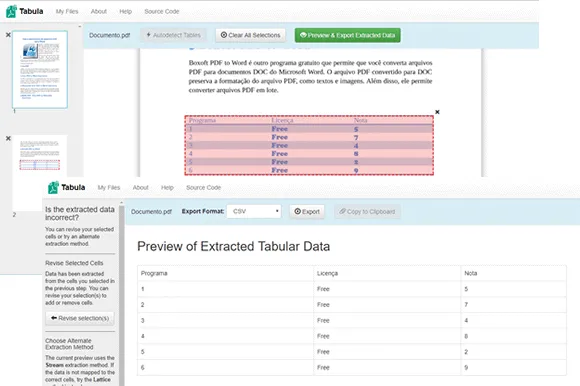Click Programa header cell in preview table
This screenshot has width=580, height=386.
point(225,273)
